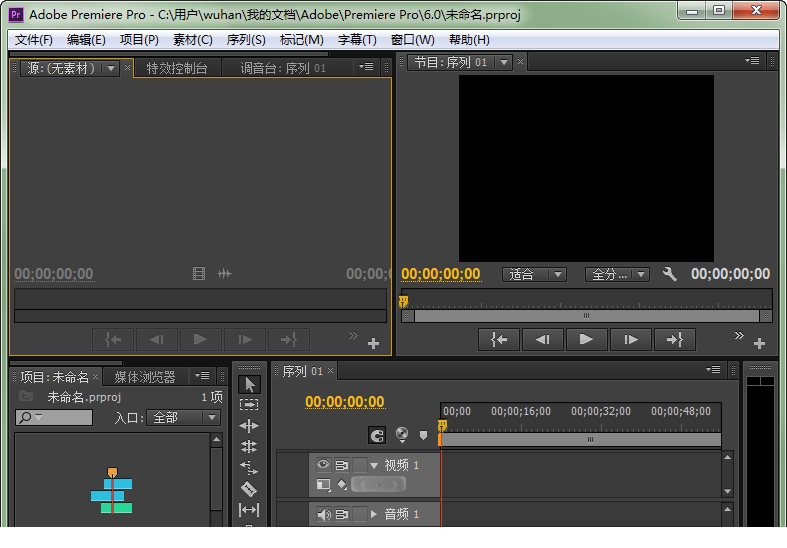Open the source panel group menu
The image size is (787, 548).
click(366, 66)
